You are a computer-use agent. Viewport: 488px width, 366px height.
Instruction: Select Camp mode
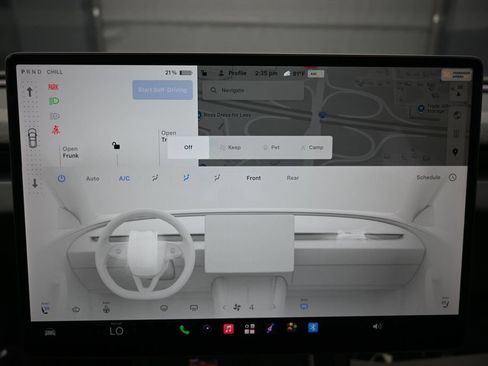(x=312, y=147)
